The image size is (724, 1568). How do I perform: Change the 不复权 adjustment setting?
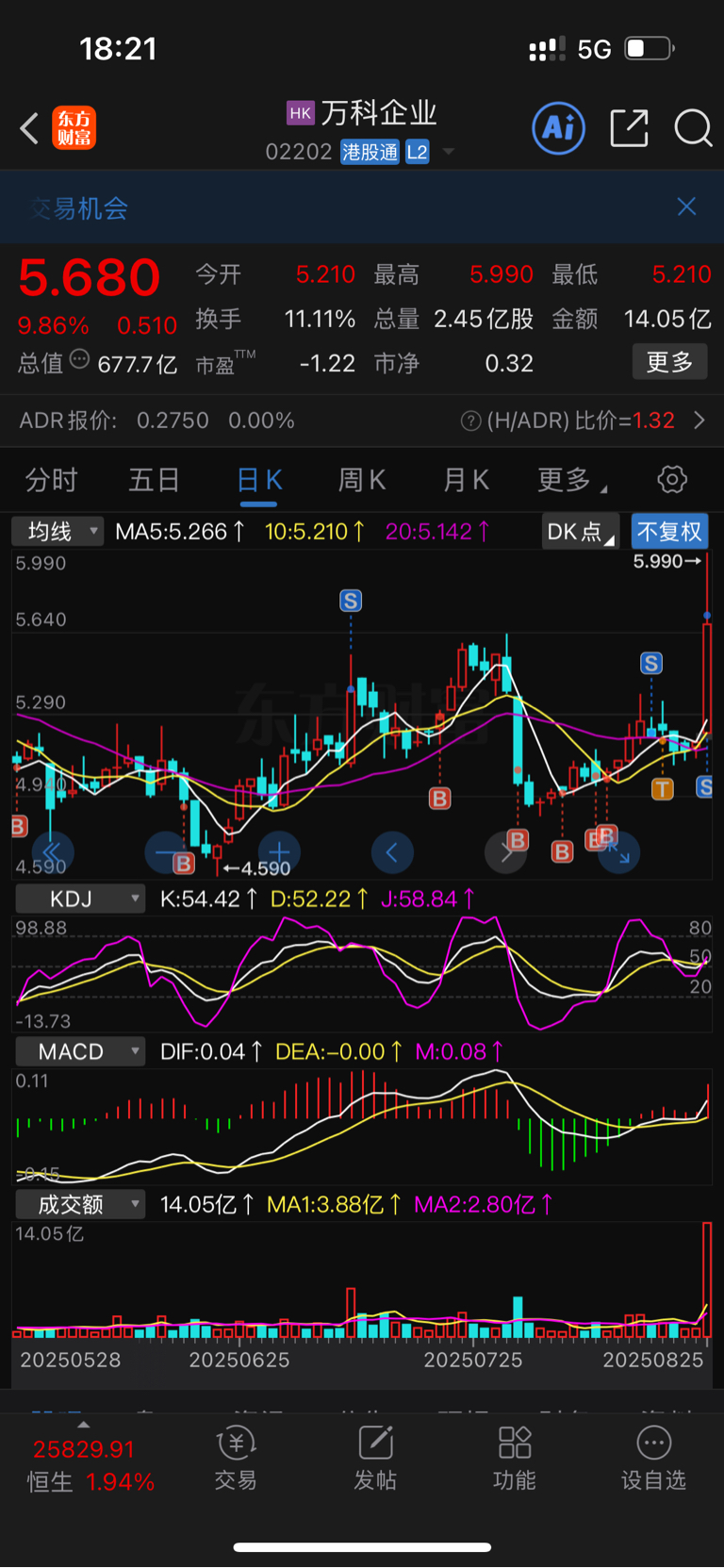[669, 532]
